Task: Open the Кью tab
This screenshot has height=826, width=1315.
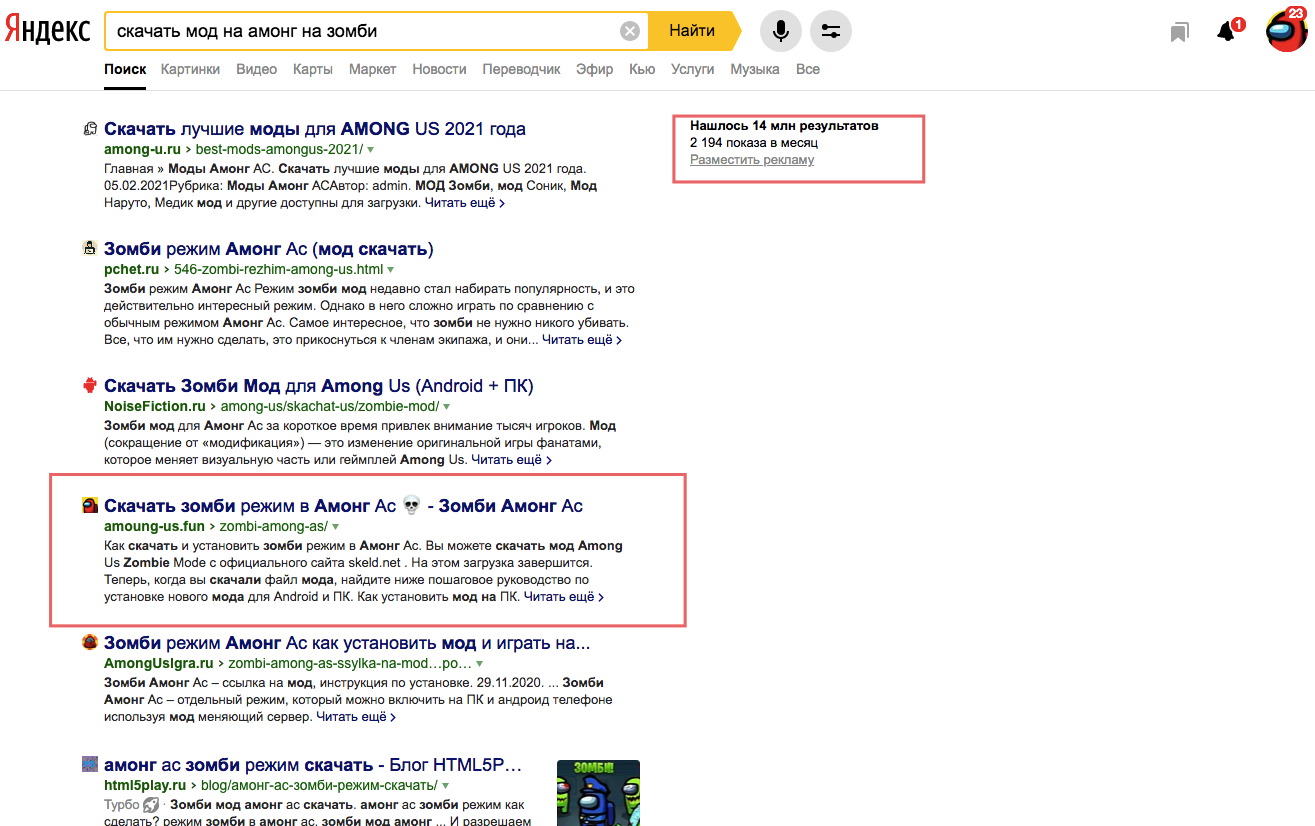Action: 642,69
